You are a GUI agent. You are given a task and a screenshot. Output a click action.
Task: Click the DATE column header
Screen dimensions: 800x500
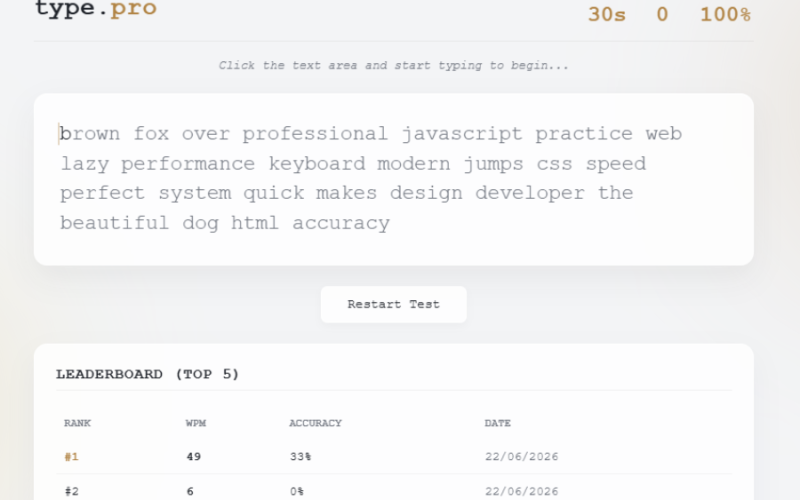click(x=497, y=423)
